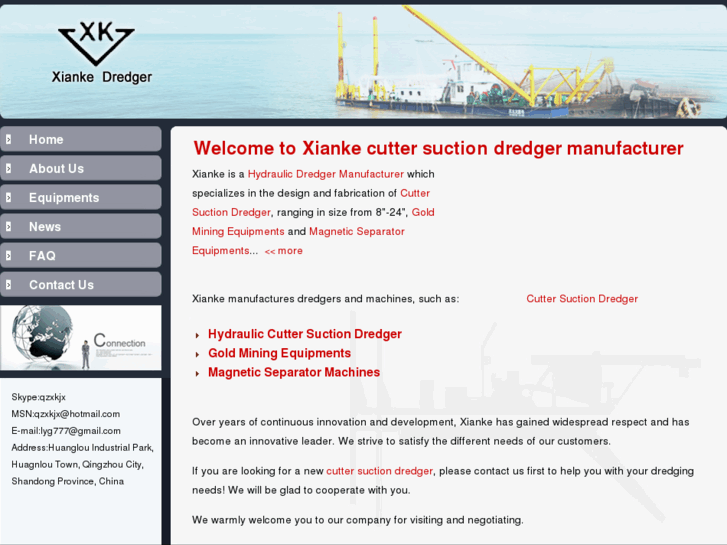Click the globe Connection thumbnail image

[80, 338]
